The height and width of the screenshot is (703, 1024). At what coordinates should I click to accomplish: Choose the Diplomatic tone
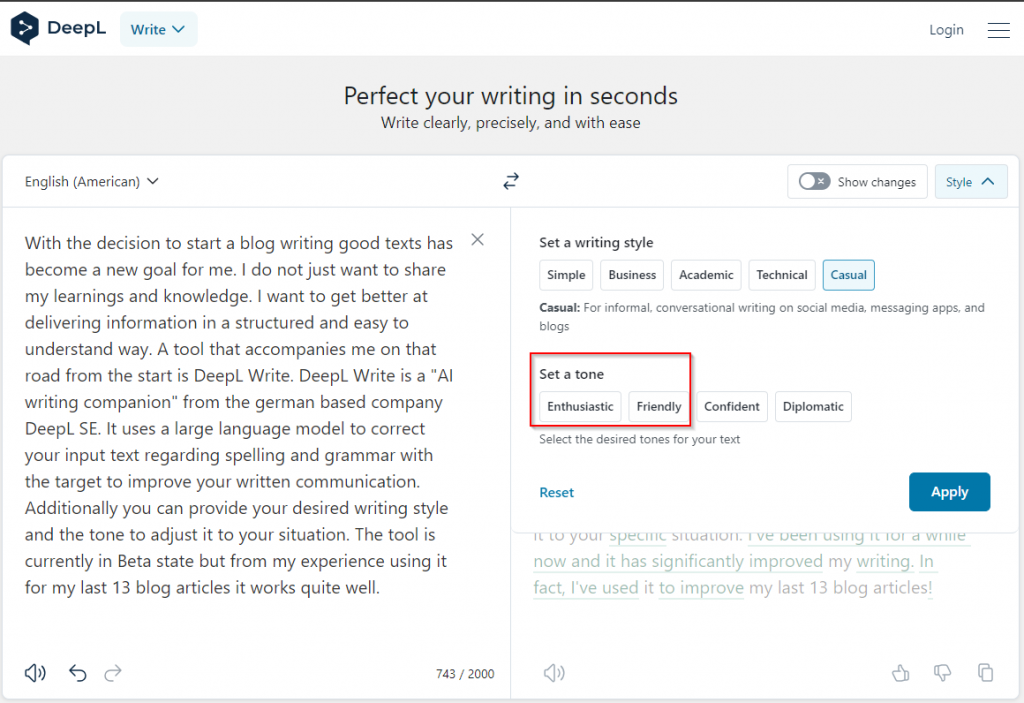tap(813, 406)
